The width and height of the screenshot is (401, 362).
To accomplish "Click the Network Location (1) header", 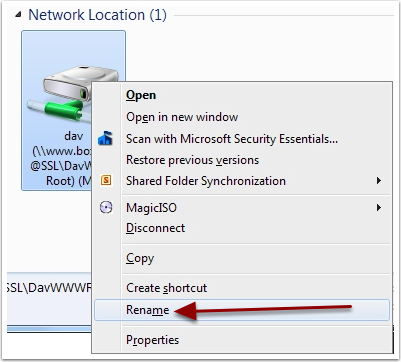I will tap(97, 15).
